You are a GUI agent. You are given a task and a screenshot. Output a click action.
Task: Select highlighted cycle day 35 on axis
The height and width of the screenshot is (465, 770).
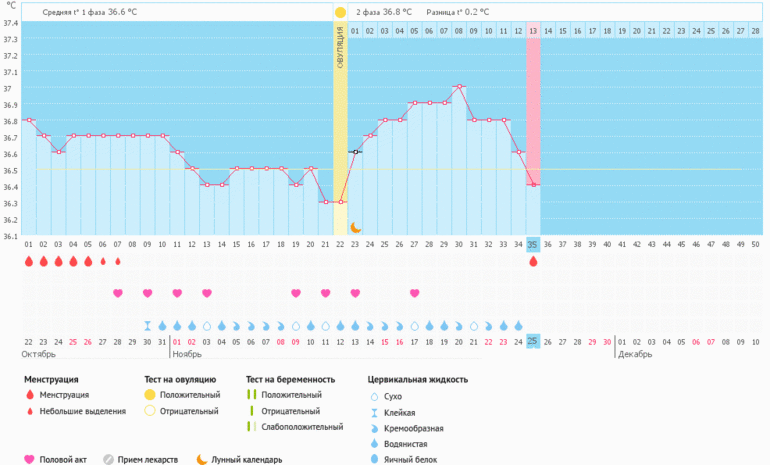click(533, 244)
